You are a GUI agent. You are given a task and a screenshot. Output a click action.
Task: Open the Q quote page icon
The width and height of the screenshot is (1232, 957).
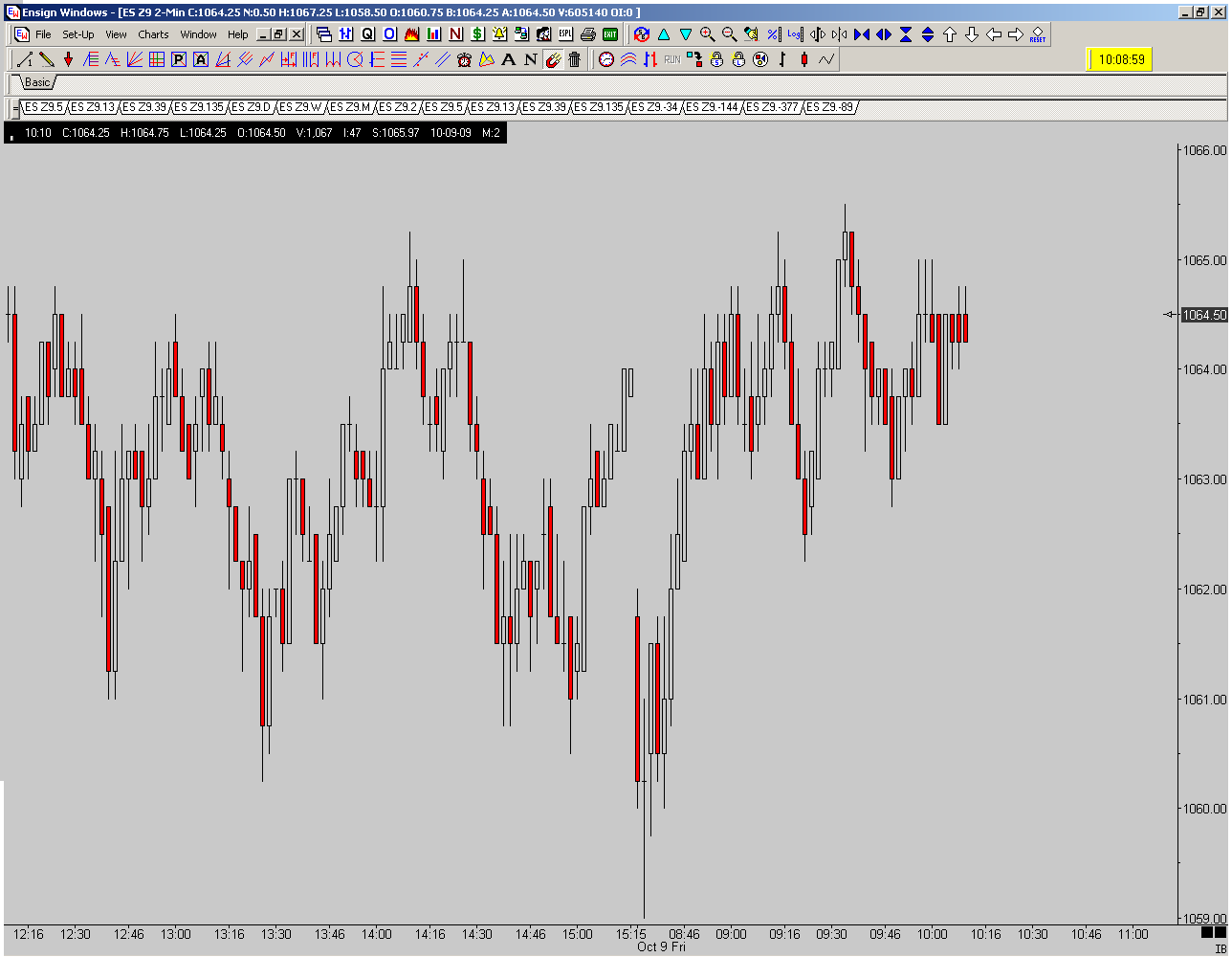pos(367,34)
